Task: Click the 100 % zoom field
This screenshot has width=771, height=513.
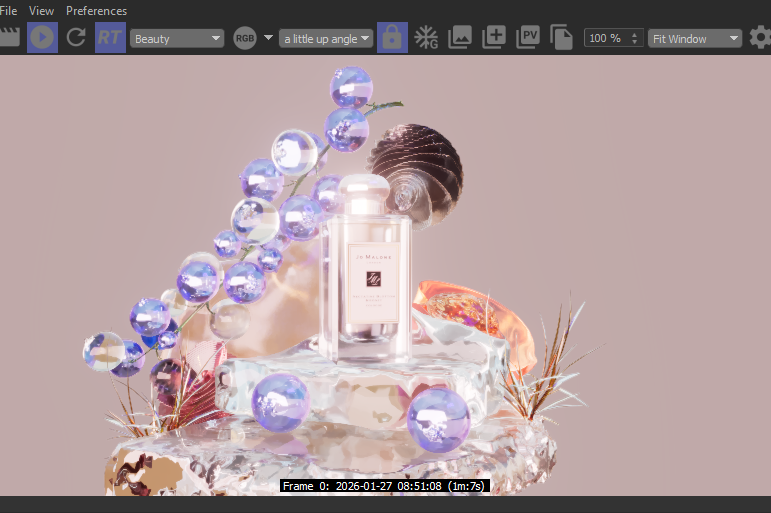Action: point(605,38)
